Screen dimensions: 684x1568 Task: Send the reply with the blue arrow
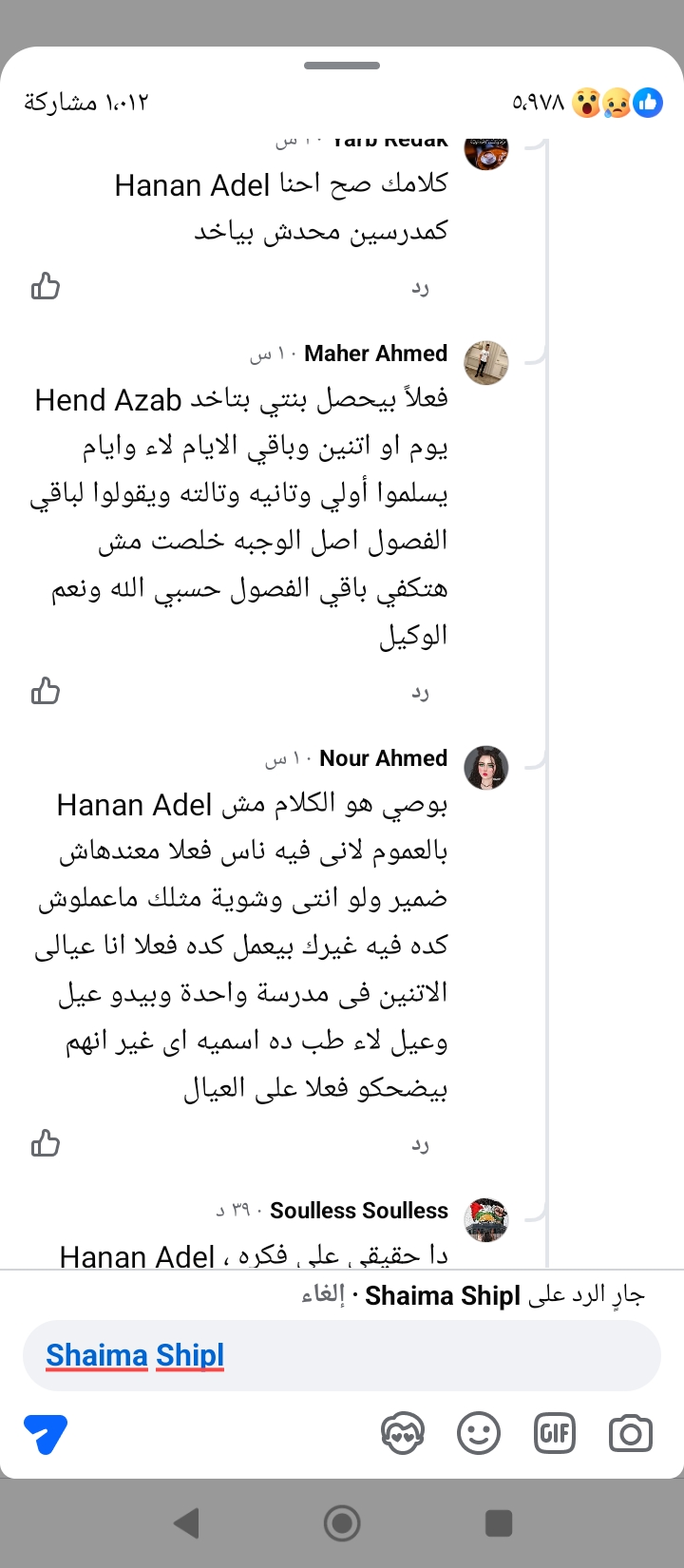coord(46,1433)
